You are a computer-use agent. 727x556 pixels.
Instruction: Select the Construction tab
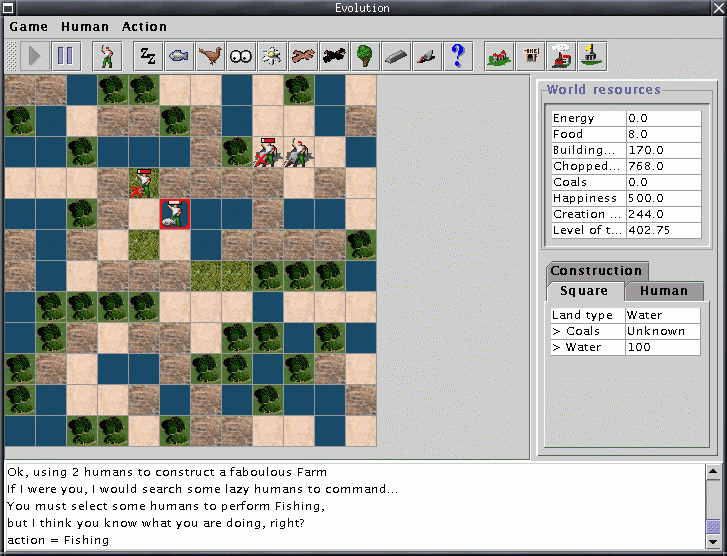point(596,271)
